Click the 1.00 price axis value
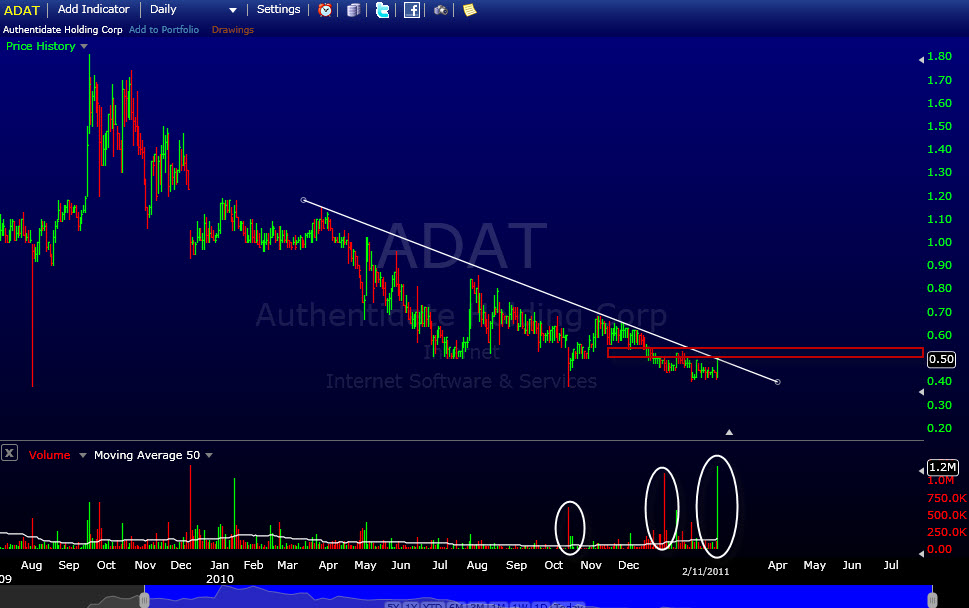This screenshot has height=608, width=969. [939, 242]
